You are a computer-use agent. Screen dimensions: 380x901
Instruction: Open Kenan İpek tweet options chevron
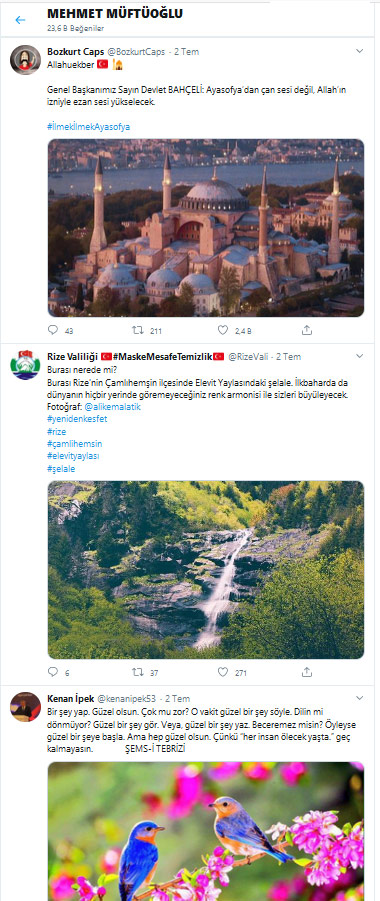coord(360,698)
